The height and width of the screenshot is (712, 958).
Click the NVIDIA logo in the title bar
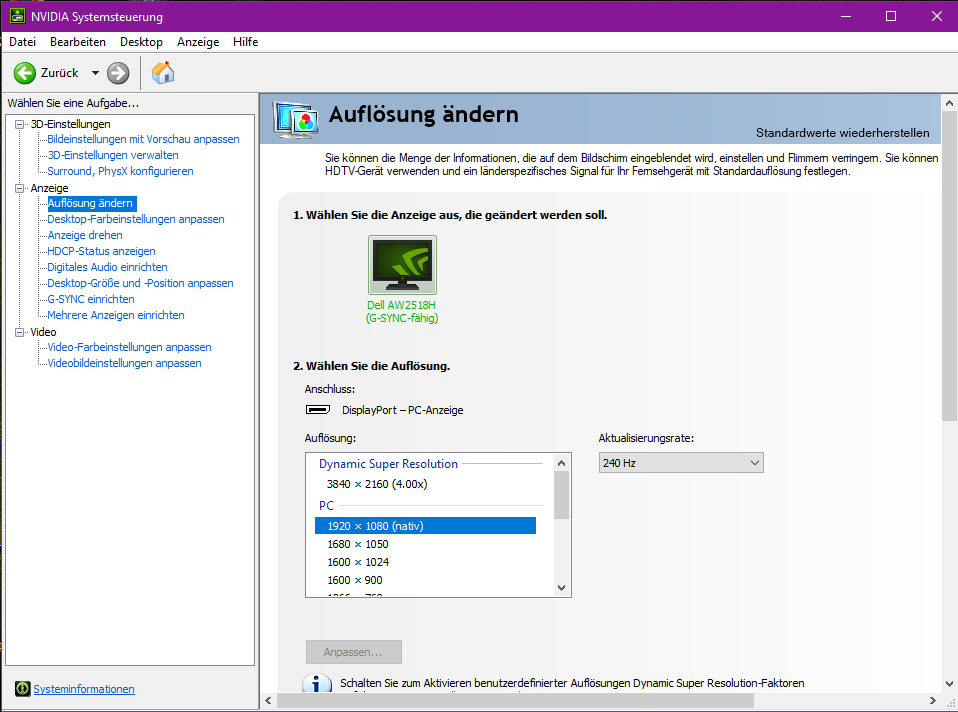coord(15,16)
